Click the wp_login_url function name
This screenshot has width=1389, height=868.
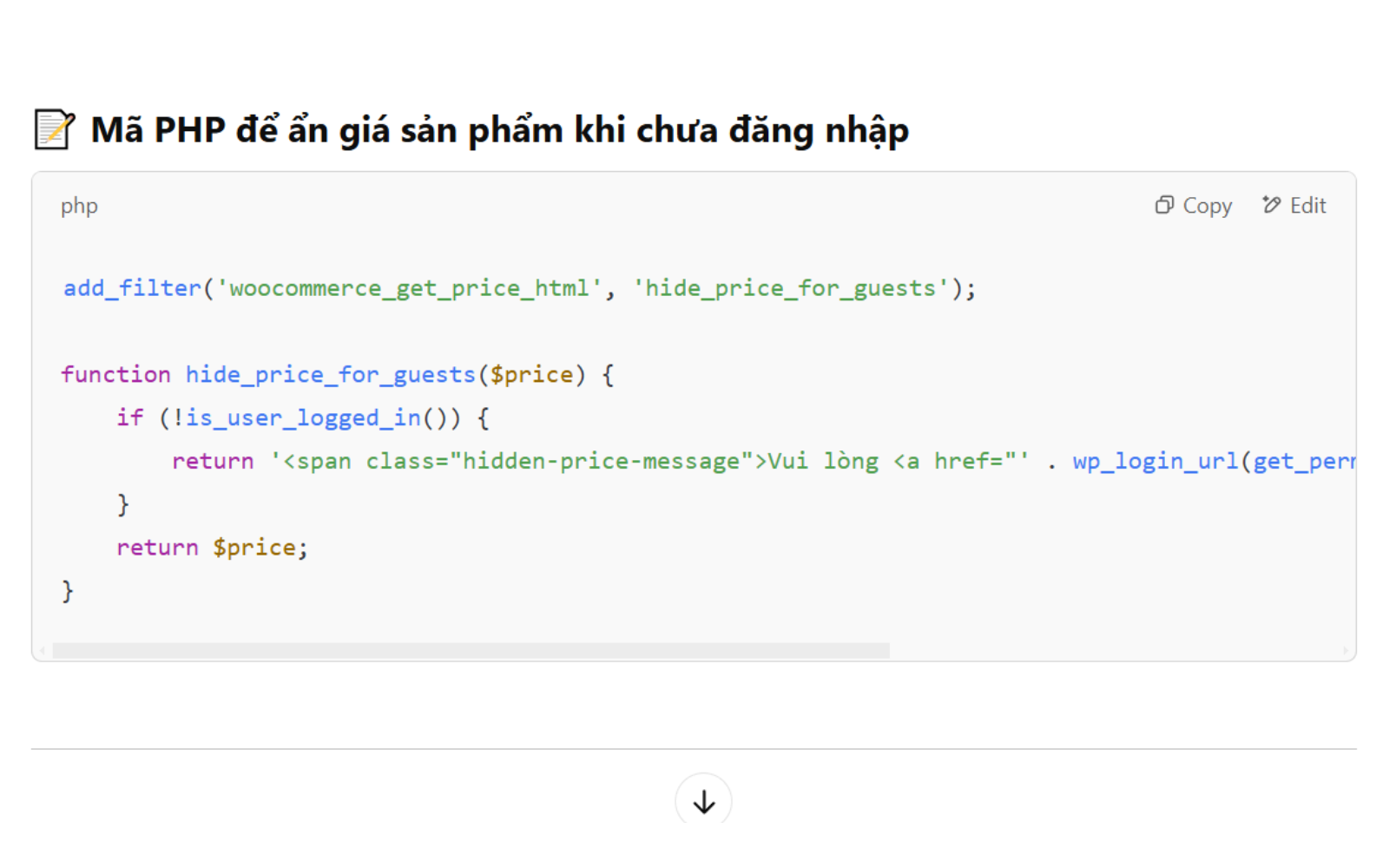[x=1155, y=461]
